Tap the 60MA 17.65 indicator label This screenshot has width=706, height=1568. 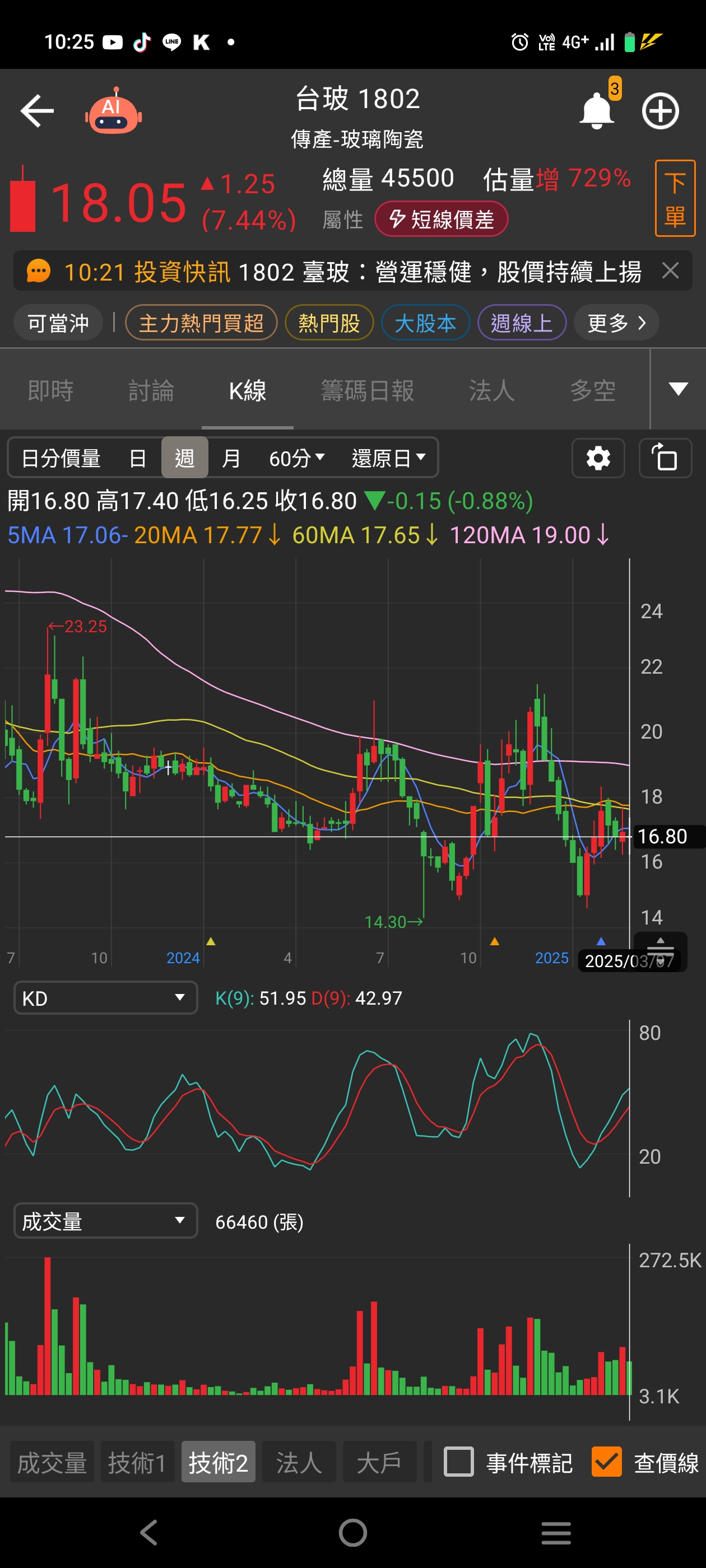(365, 535)
